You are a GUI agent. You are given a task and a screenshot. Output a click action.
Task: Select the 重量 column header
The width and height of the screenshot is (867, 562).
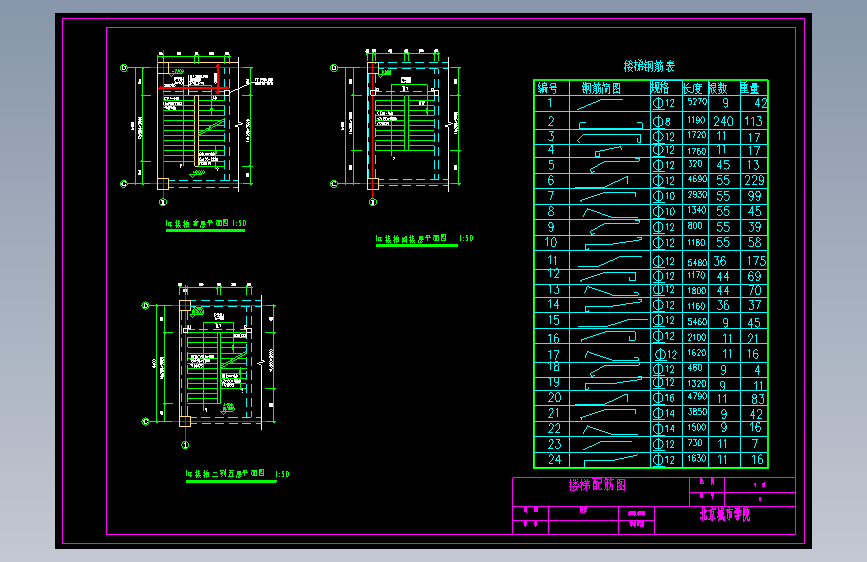pyautogui.click(x=749, y=88)
